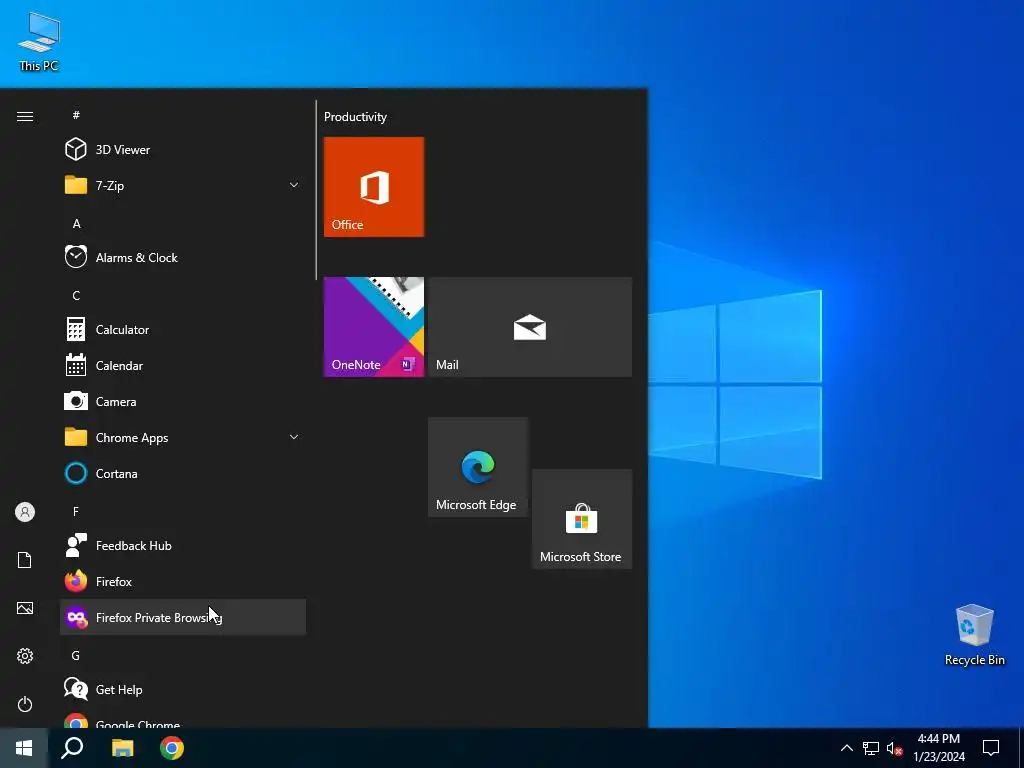Open Documents from the Start sidebar
Screen dimensions: 1024x768
pos(25,560)
